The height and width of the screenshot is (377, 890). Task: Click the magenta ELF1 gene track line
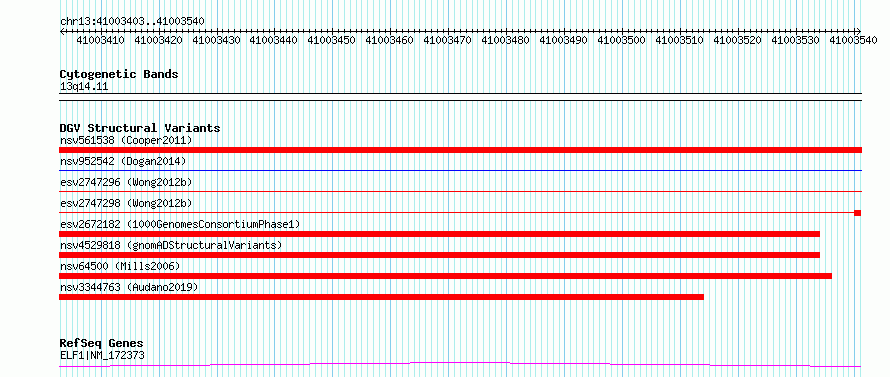(x=460, y=365)
